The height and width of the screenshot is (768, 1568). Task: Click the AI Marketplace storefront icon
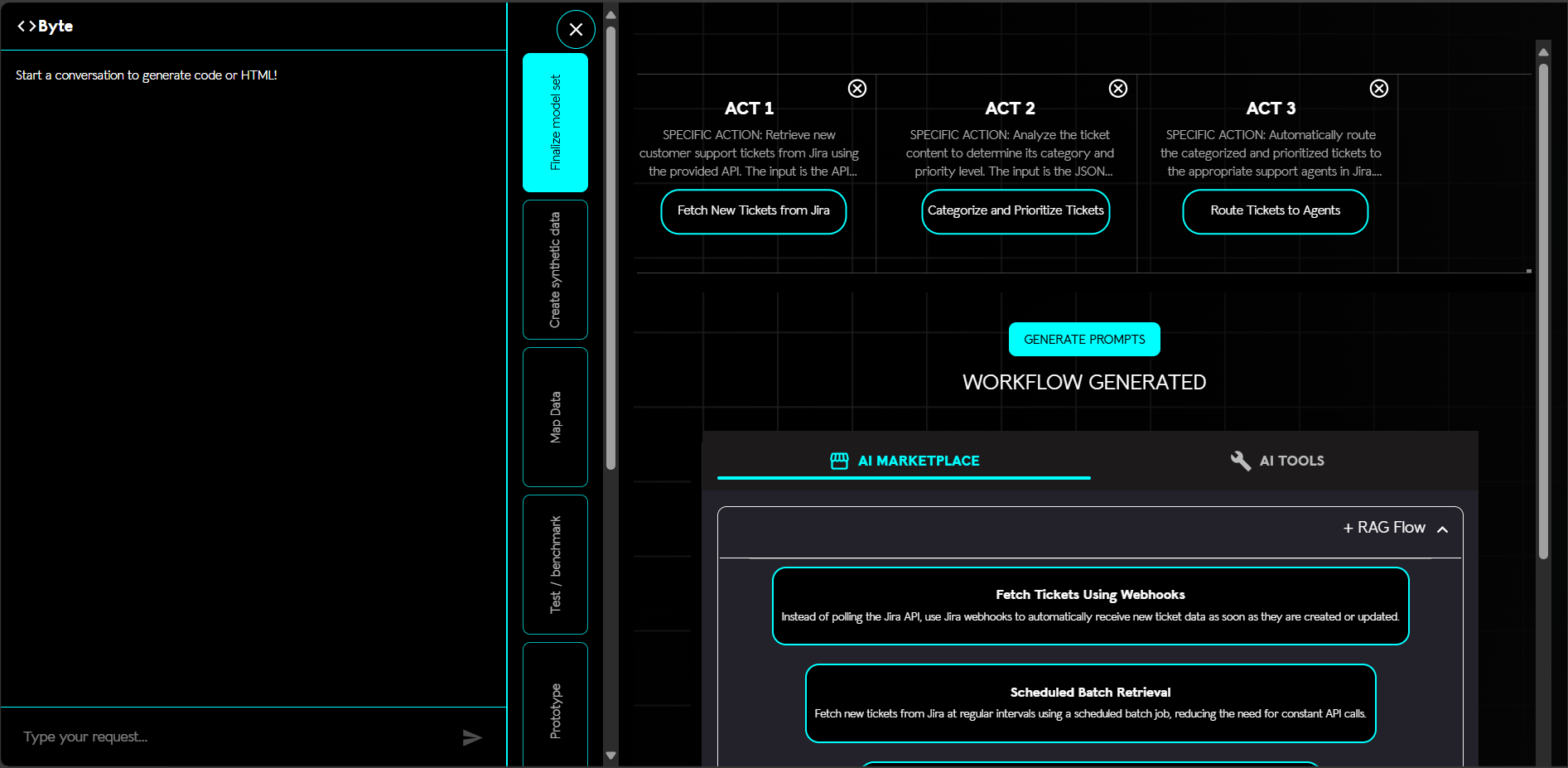coord(839,461)
